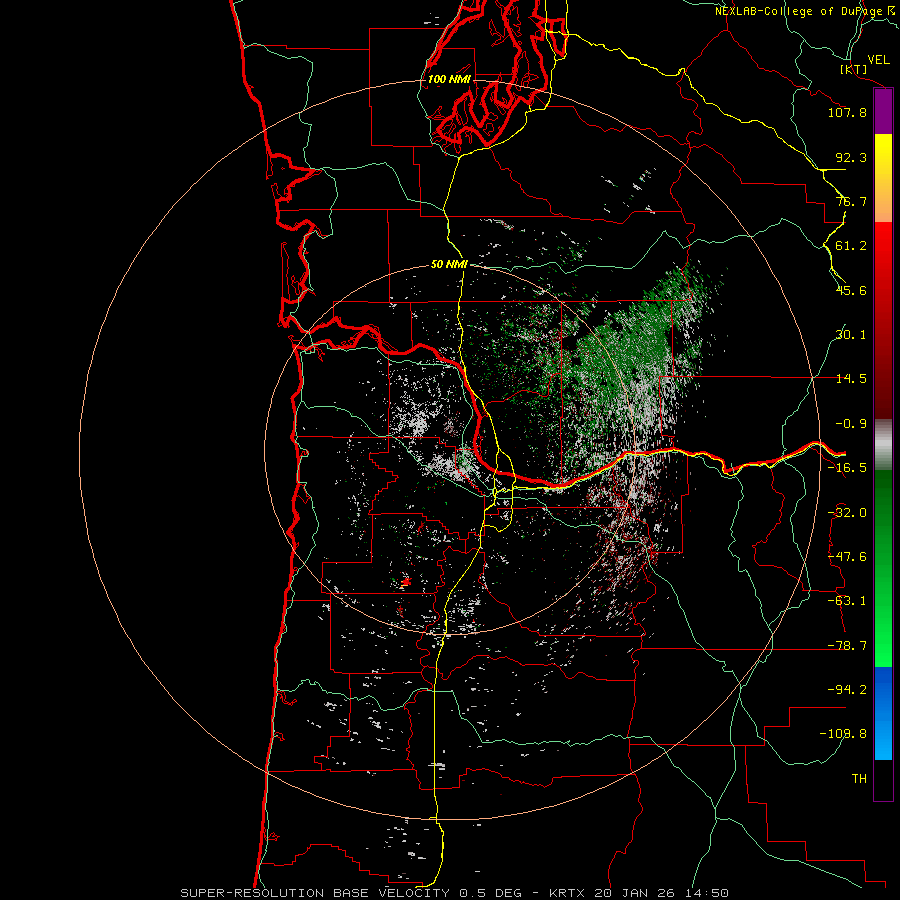
Task: Click the 45.6 velocity scale value
Action: pyautogui.click(x=851, y=290)
